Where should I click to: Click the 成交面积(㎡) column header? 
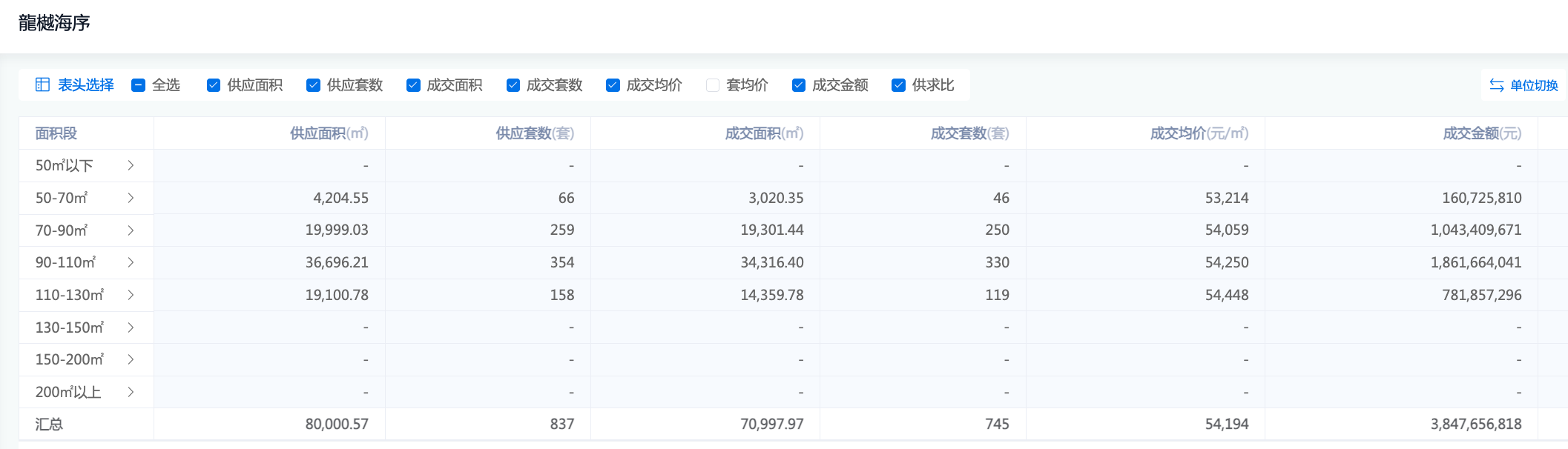(764, 133)
